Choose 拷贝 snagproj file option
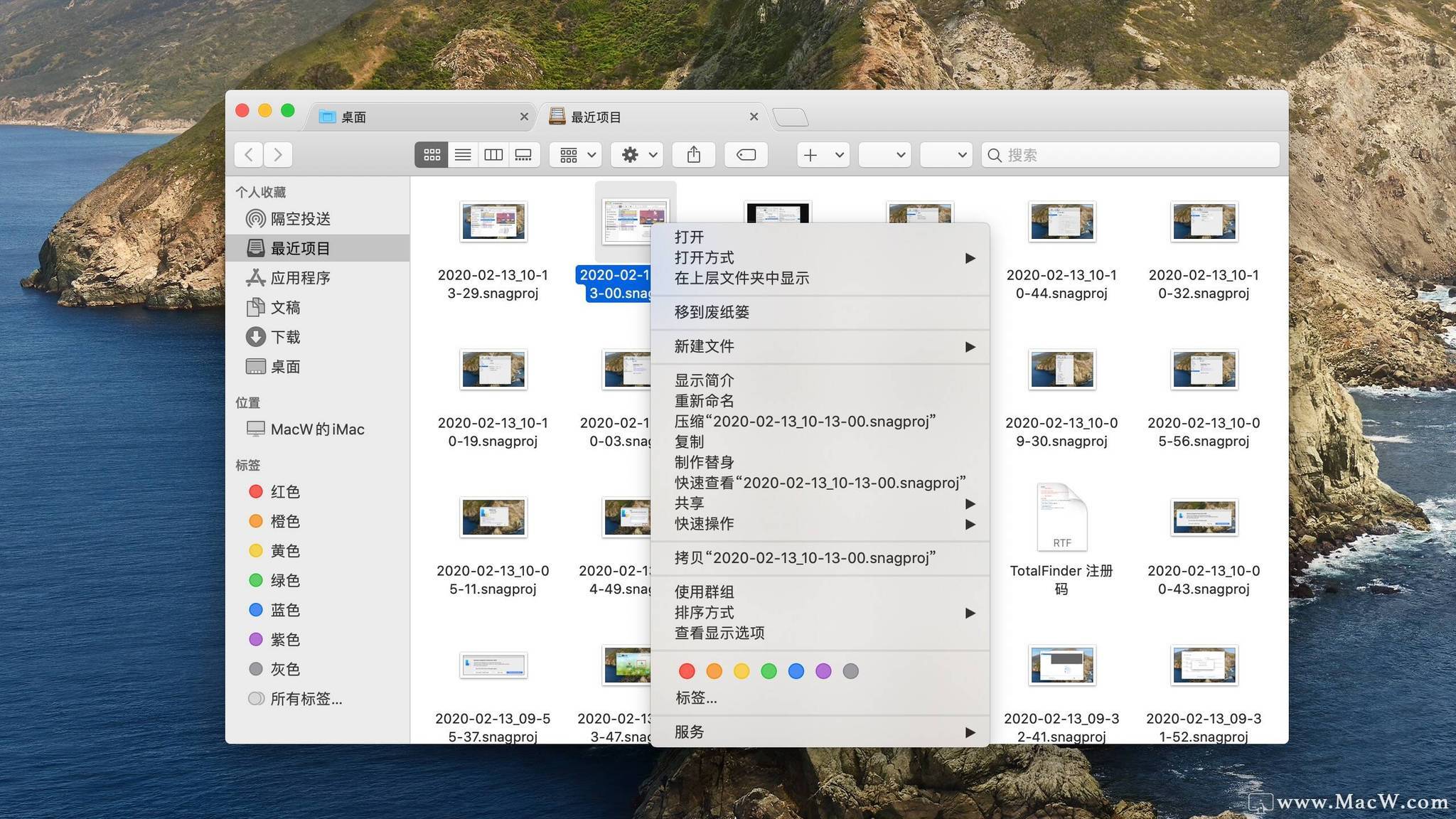 click(x=820, y=558)
